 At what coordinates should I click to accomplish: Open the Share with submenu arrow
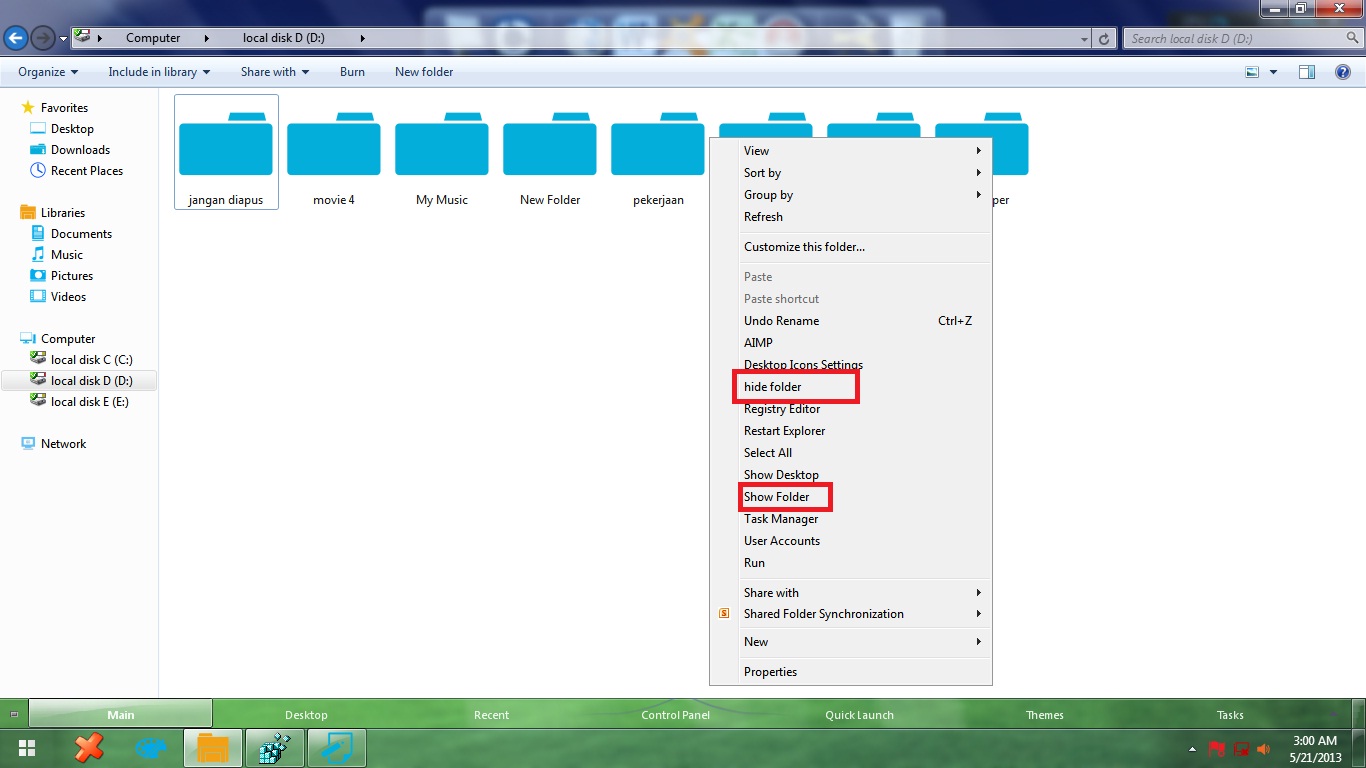[x=978, y=592]
